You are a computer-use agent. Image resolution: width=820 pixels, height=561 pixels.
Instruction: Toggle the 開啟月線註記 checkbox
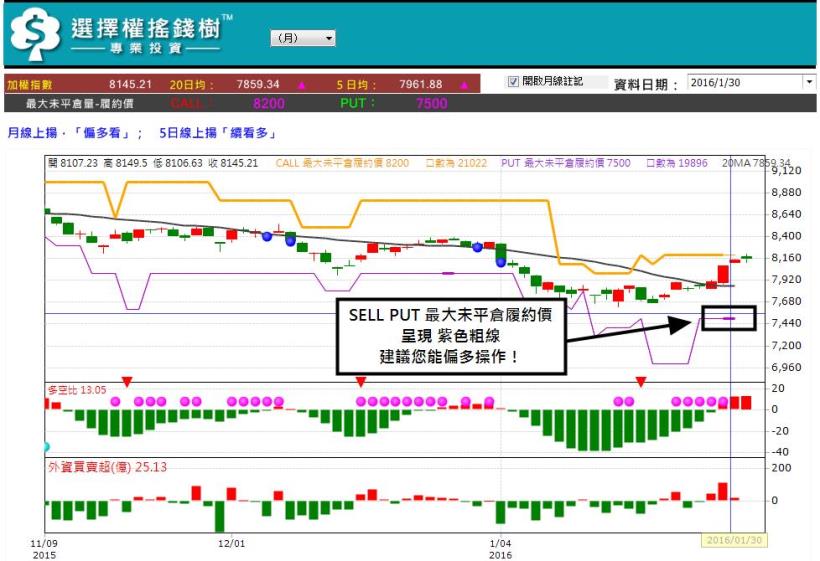tap(513, 82)
